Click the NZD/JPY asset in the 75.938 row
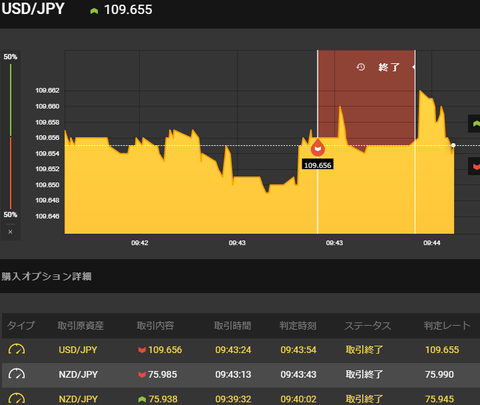Screen dimensions: 480x405 pyautogui.click(x=78, y=399)
